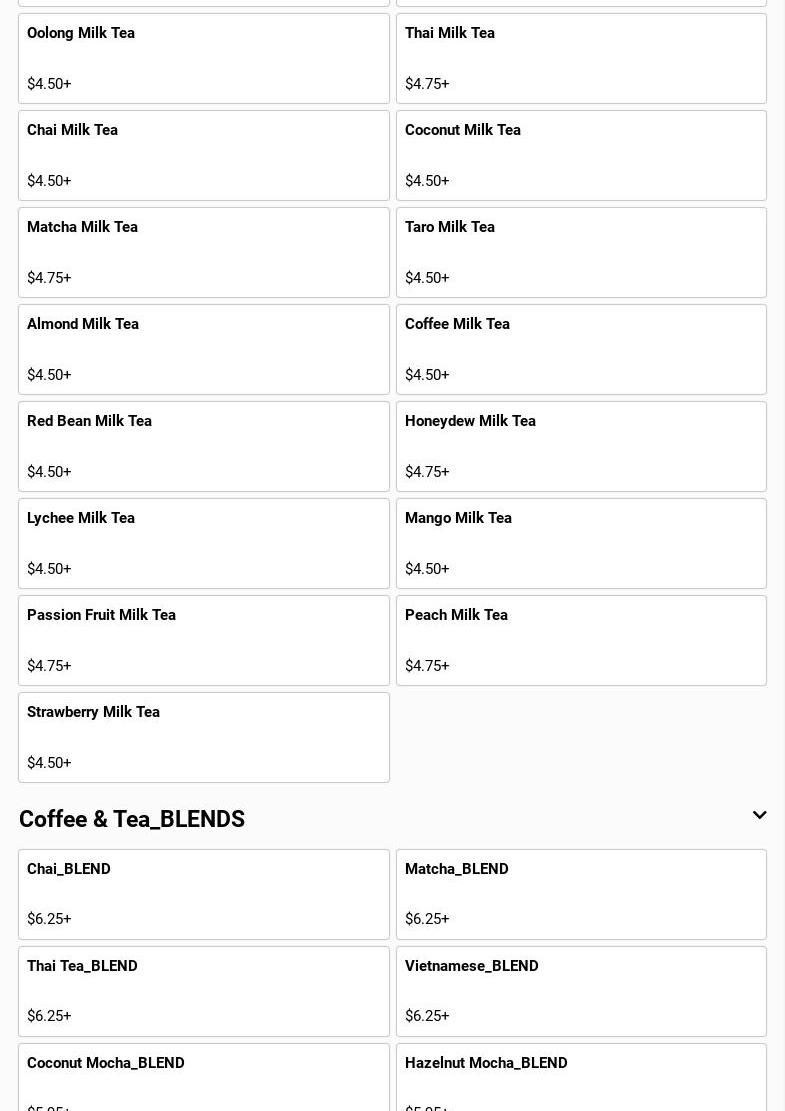The height and width of the screenshot is (1111, 785).
Task: Select the Matcha Milk Tea item
Action: click(203, 252)
